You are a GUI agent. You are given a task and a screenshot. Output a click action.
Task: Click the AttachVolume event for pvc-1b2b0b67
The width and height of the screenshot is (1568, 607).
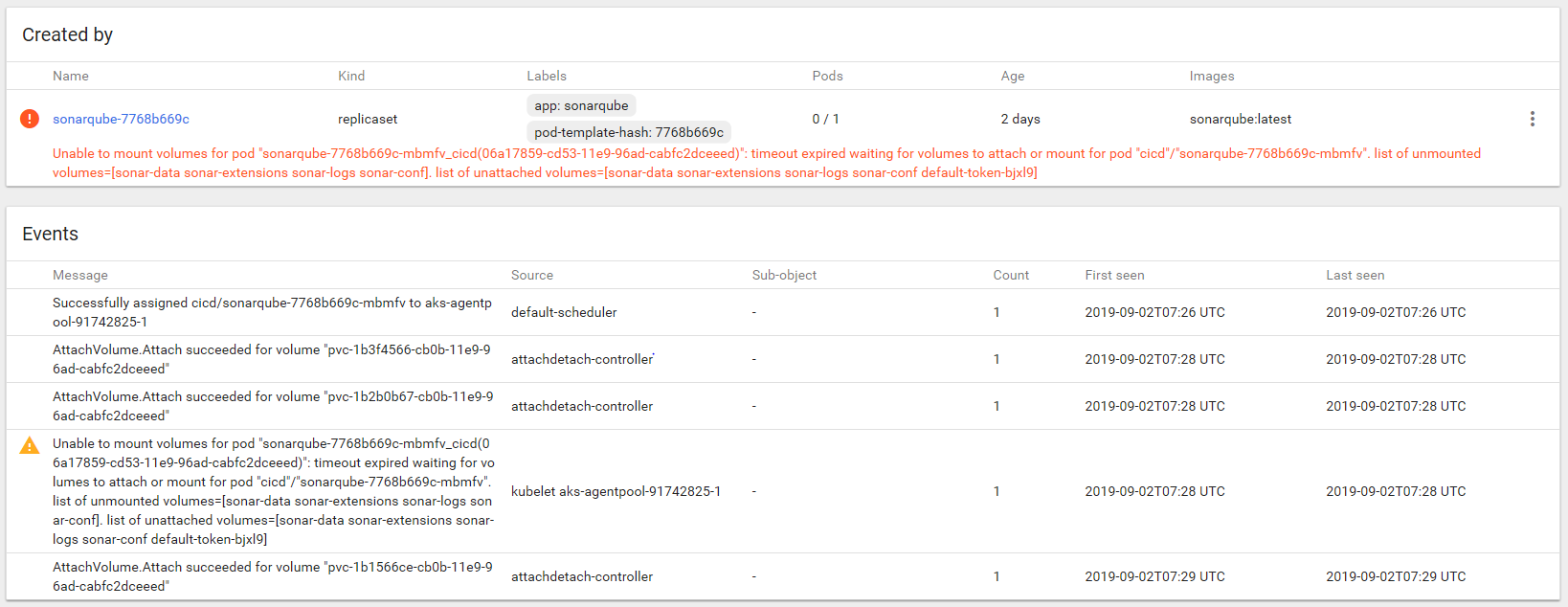pos(273,406)
